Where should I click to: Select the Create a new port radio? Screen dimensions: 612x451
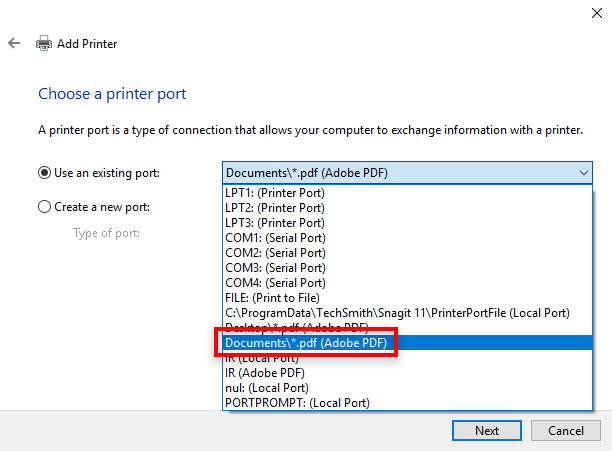[44, 207]
